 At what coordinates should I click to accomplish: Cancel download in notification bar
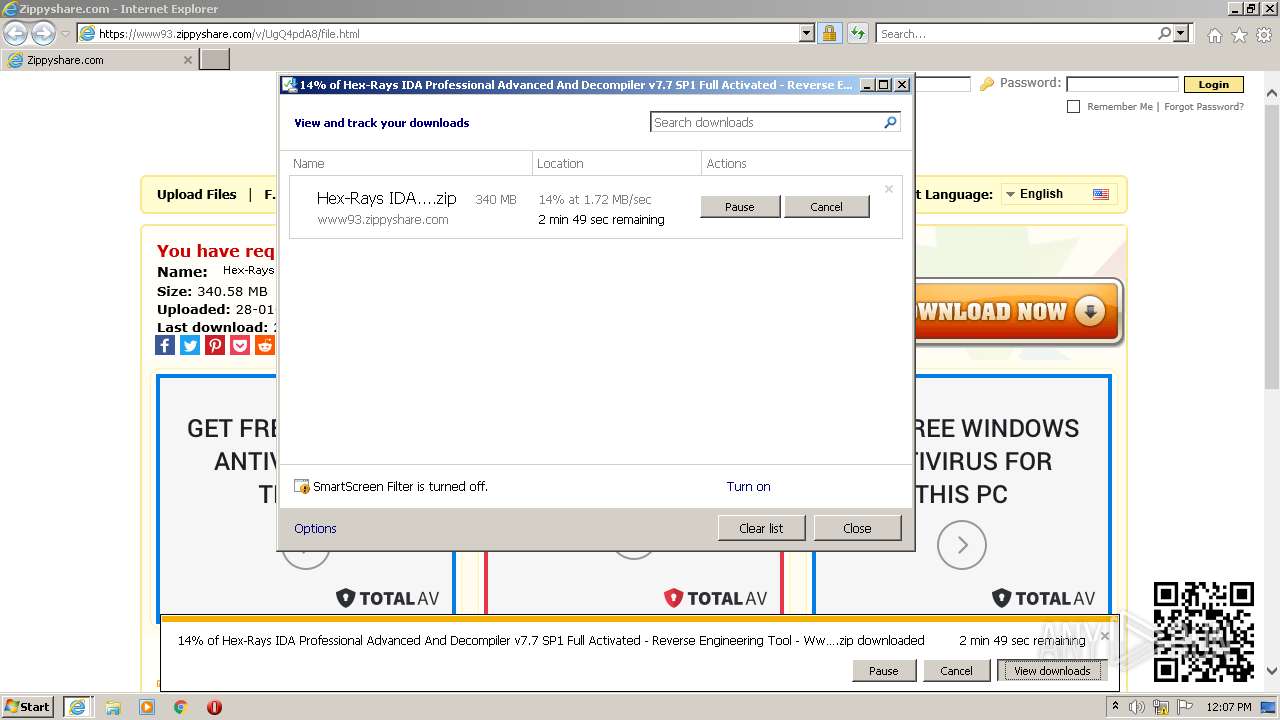(x=956, y=671)
